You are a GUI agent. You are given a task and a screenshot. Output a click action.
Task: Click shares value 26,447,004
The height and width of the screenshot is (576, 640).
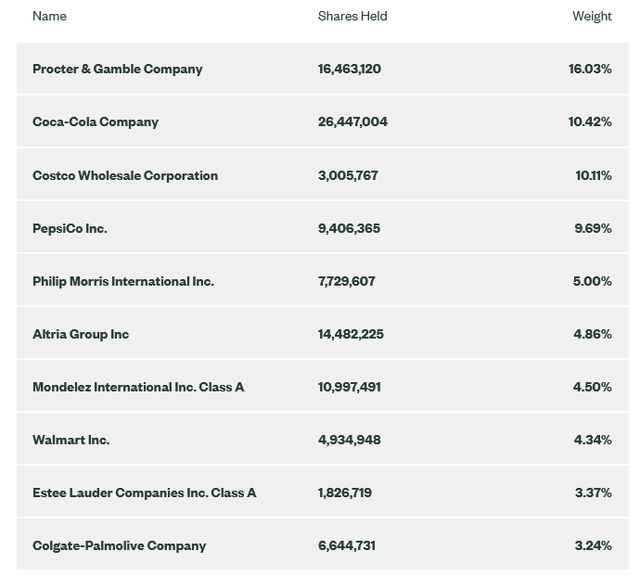point(353,122)
